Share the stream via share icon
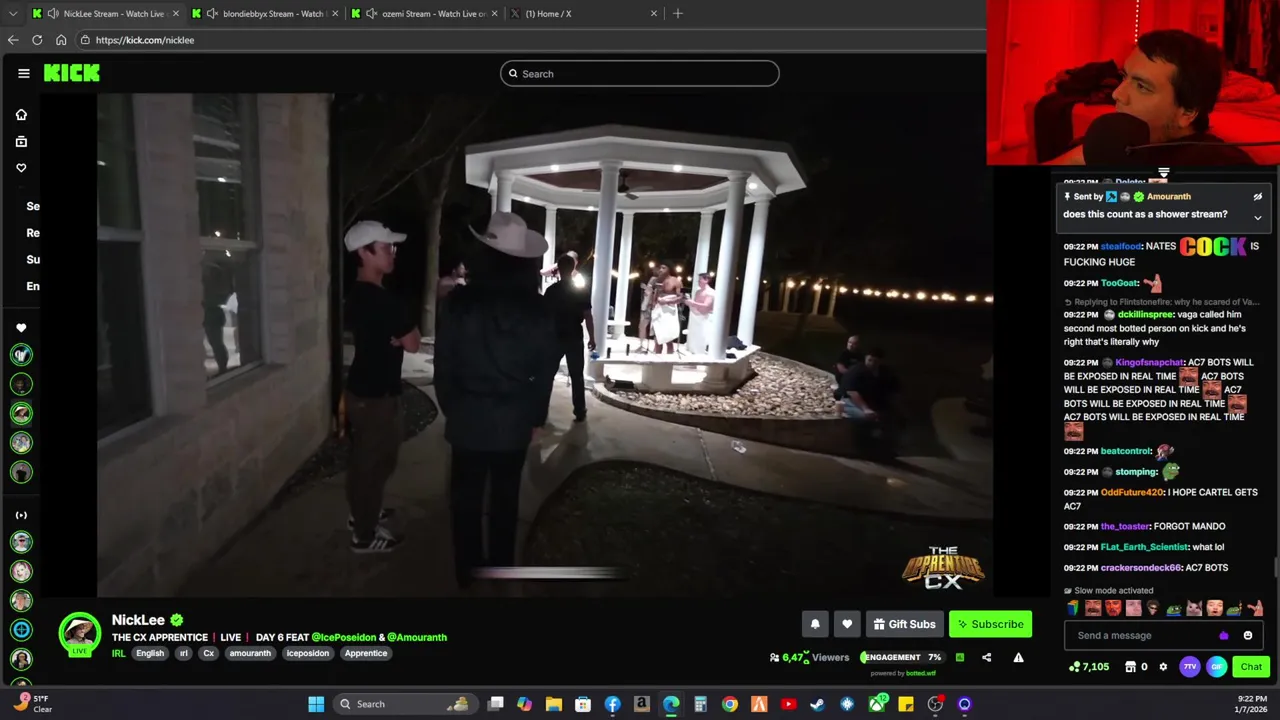Image resolution: width=1280 pixels, height=720 pixels. click(x=986, y=657)
